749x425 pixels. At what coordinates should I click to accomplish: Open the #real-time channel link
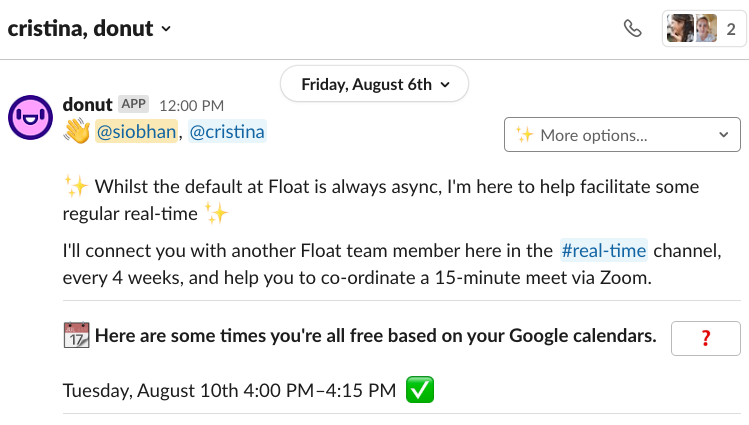tap(603, 250)
